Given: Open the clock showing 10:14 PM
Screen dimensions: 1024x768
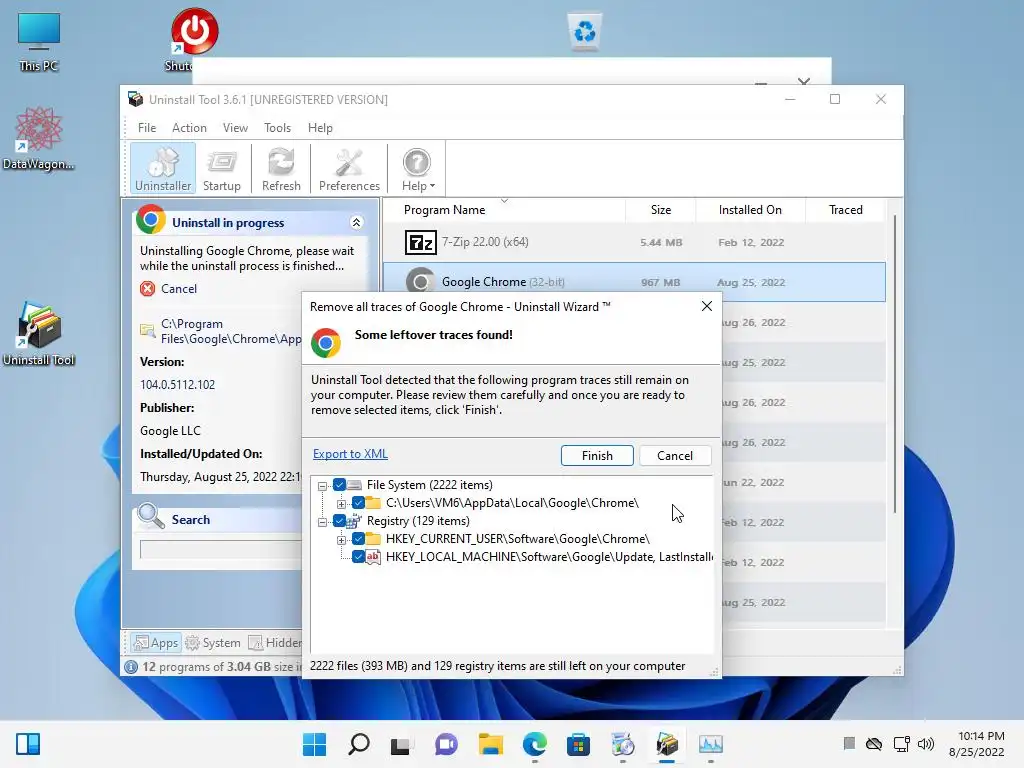Looking at the screenshot, I should (x=976, y=744).
